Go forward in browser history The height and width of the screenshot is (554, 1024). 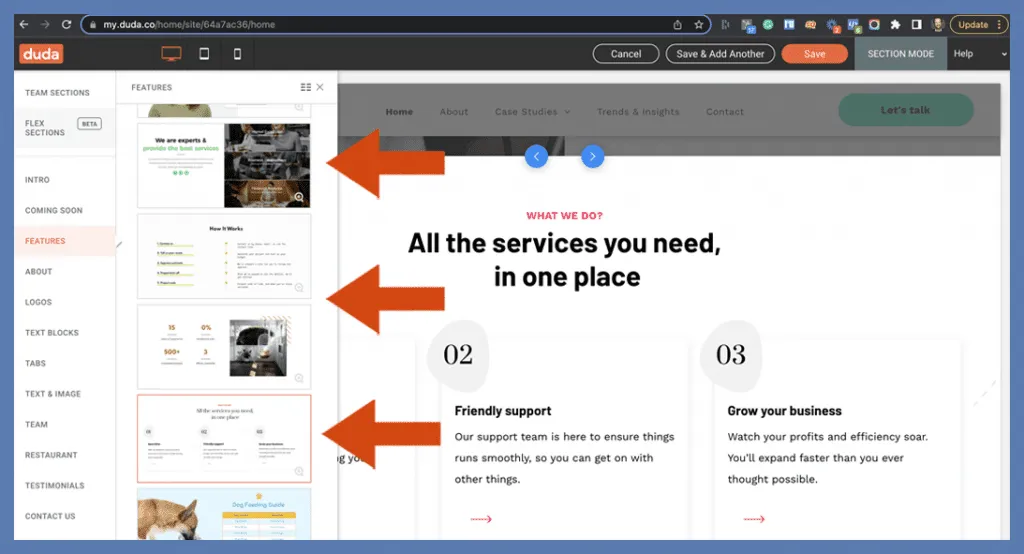coord(45,24)
